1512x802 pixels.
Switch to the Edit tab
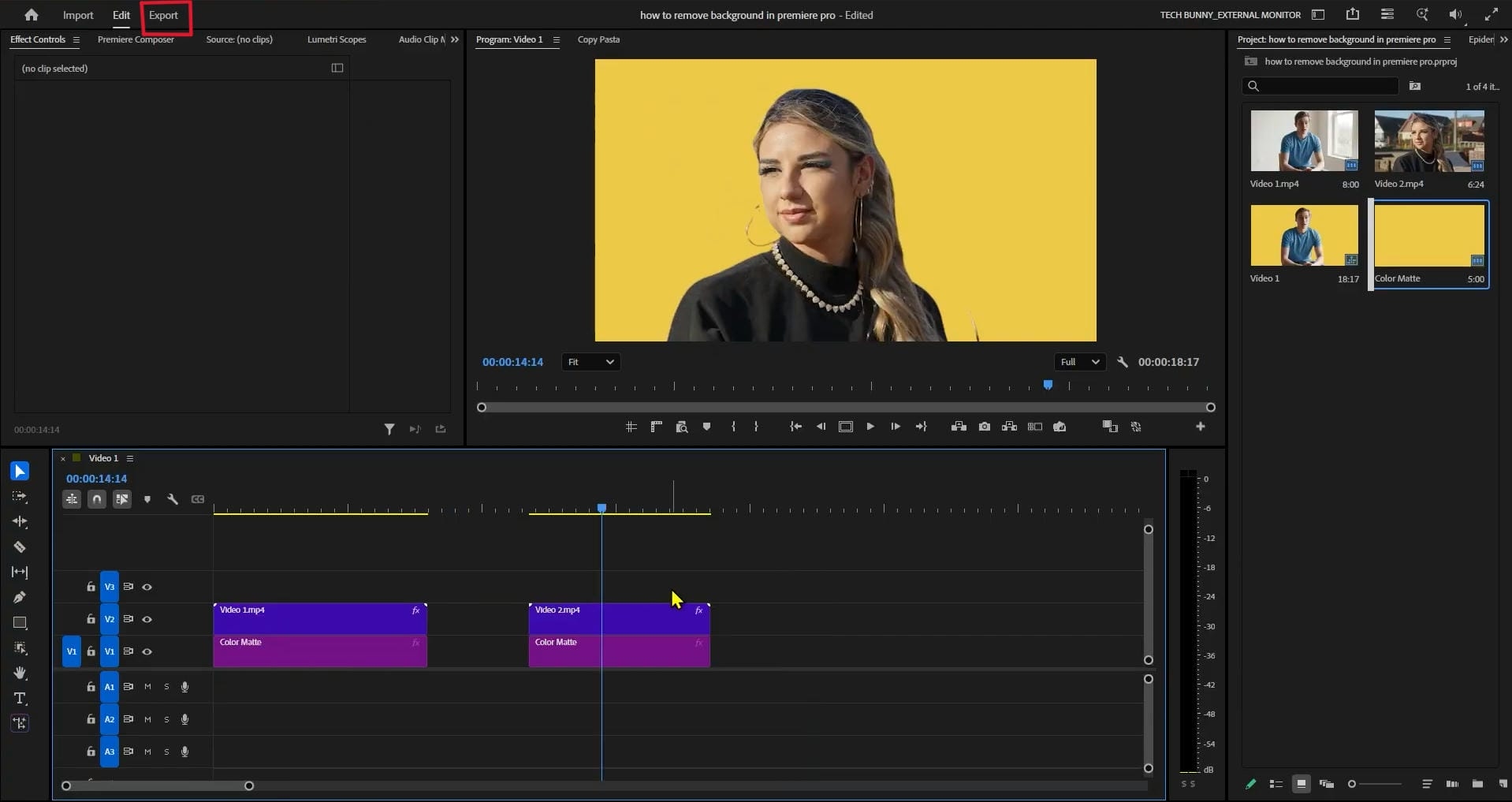point(121,15)
